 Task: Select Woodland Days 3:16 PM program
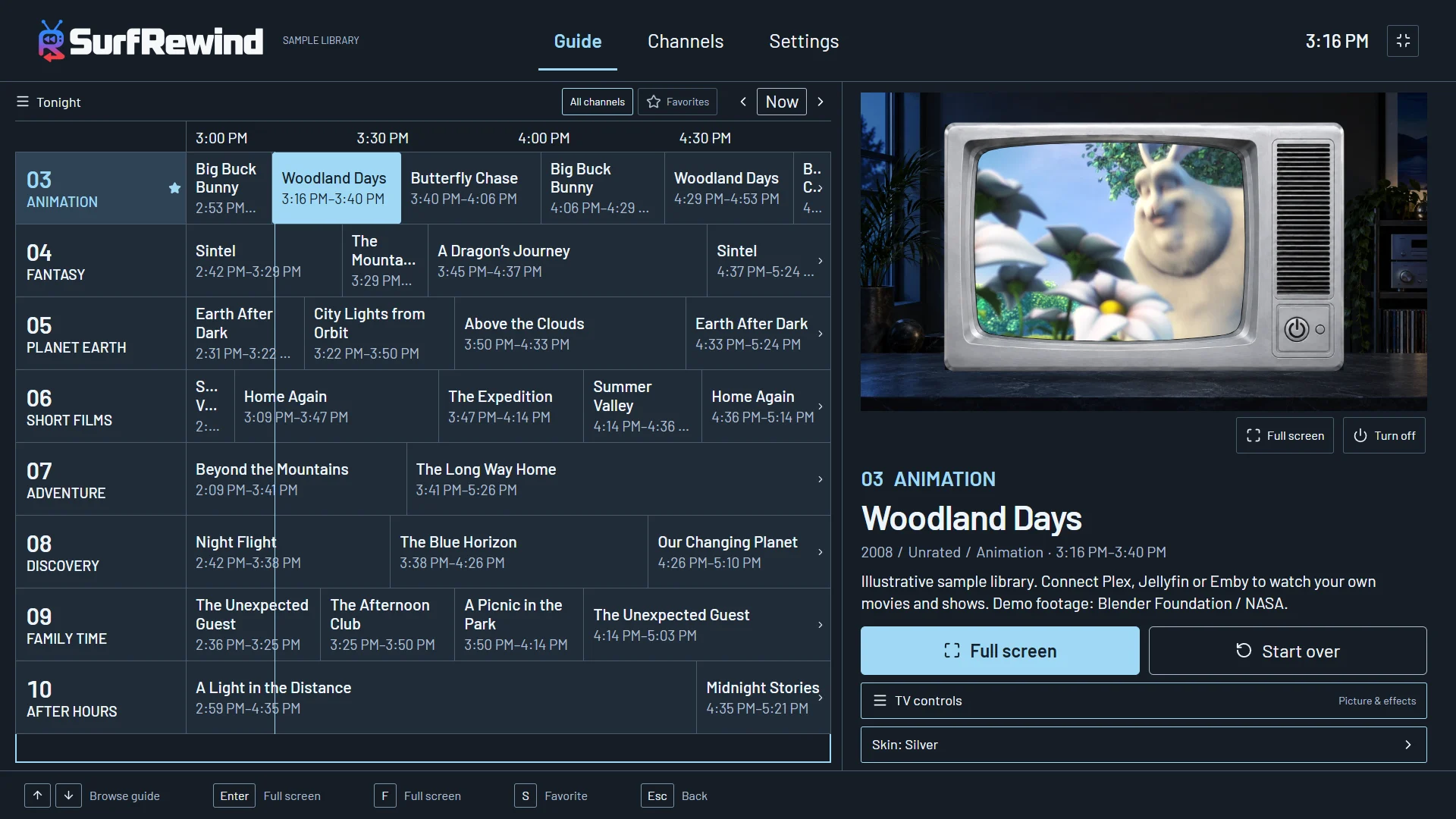coord(337,188)
